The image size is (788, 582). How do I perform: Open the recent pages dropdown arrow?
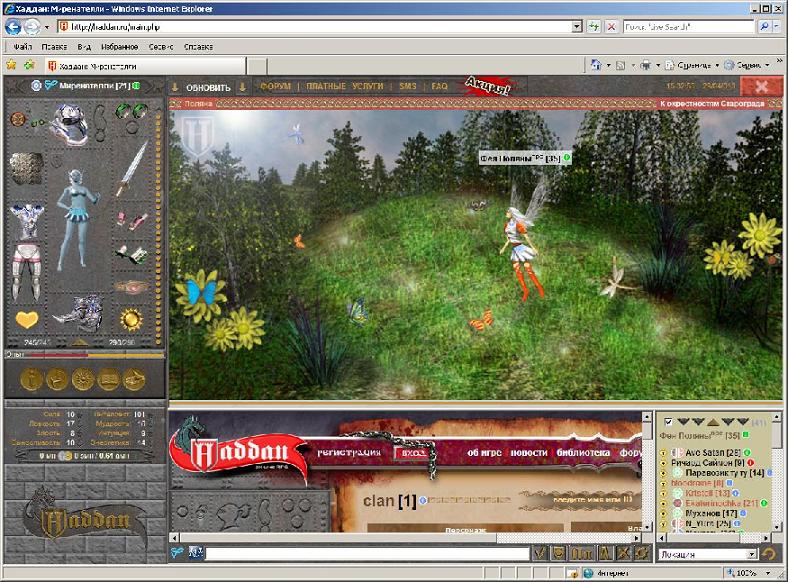[x=47, y=27]
